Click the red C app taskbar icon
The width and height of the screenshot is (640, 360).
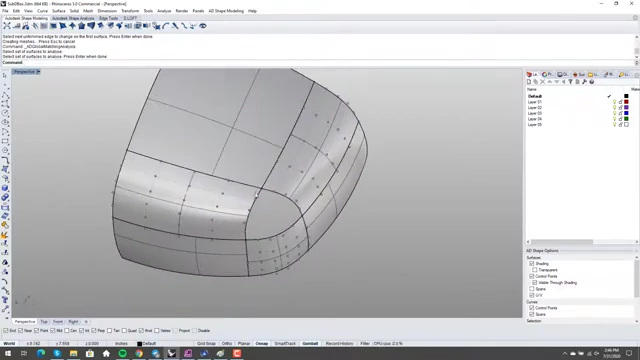point(237,353)
